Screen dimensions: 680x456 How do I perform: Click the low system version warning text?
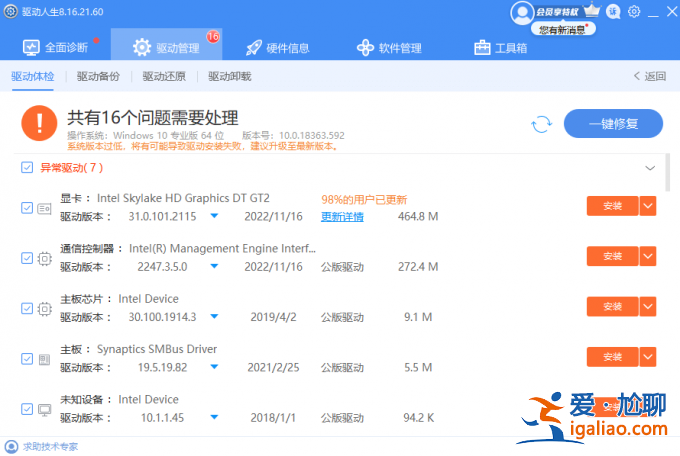[x=202, y=146]
